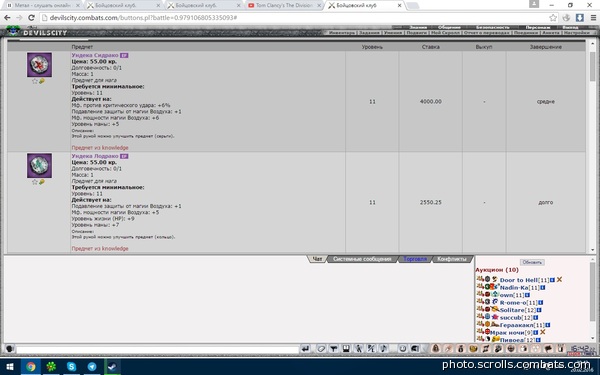The image size is (600, 375).
Task: Switch to the Торговля chat tab
Action: click(x=415, y=259)
